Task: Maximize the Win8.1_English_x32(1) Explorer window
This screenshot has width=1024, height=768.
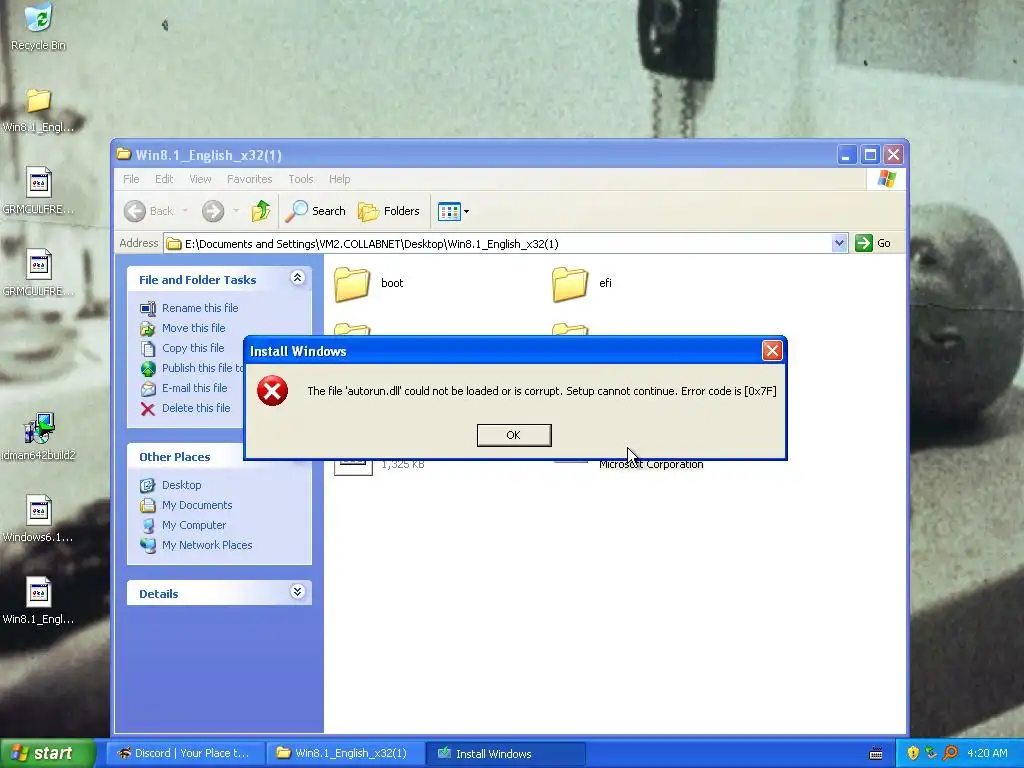Action: (870, 155)
